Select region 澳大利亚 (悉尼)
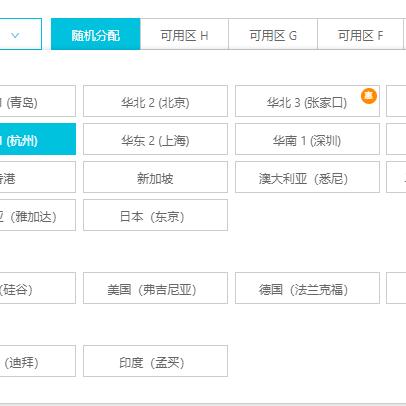Screen dimensions: 406x406 [307, 177]
